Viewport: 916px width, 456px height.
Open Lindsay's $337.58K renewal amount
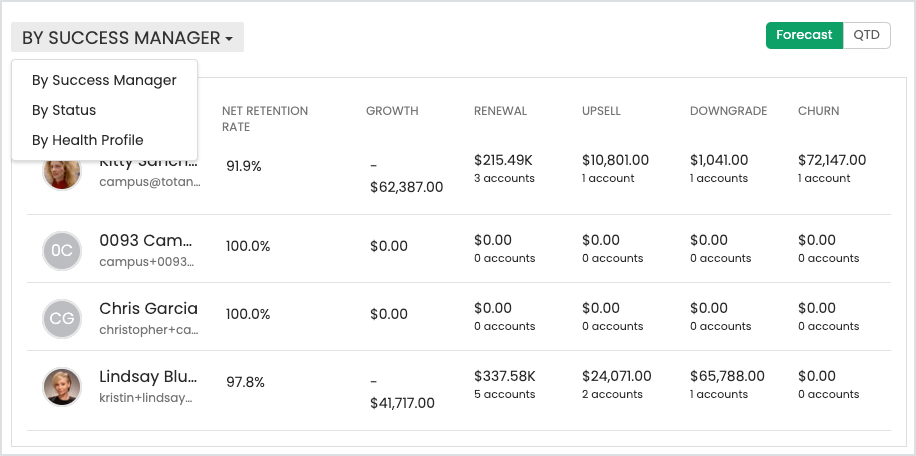point(505,376)
